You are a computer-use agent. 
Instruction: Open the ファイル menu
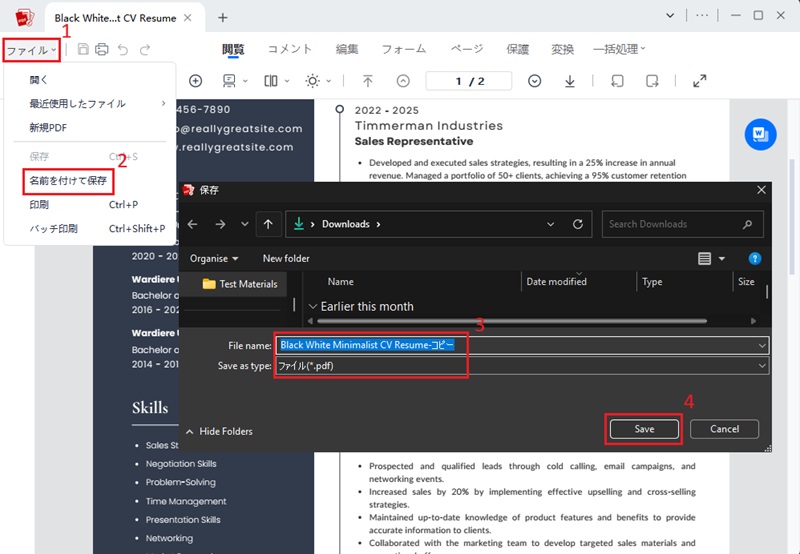coord(31,51)
